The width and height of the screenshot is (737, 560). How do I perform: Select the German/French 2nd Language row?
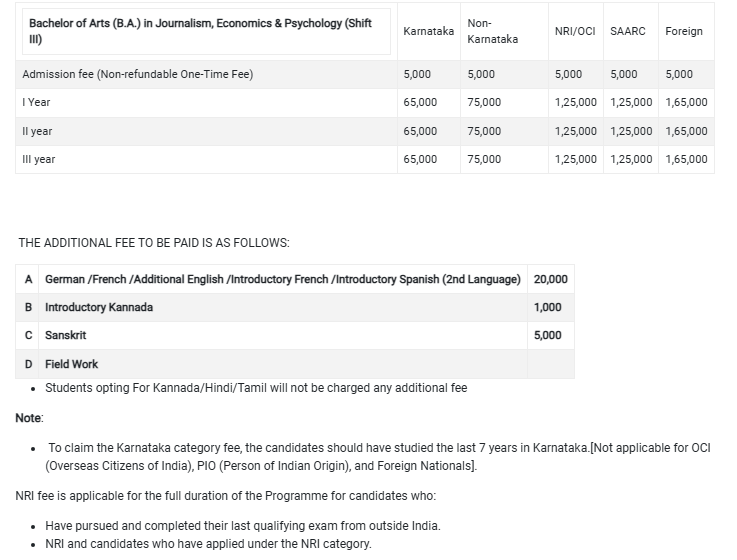(283, 279)
